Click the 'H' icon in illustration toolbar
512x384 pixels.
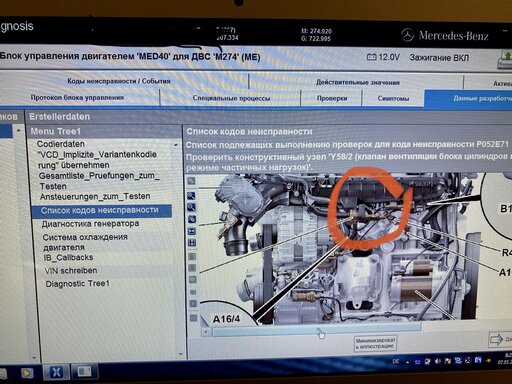tap(192, 243)
